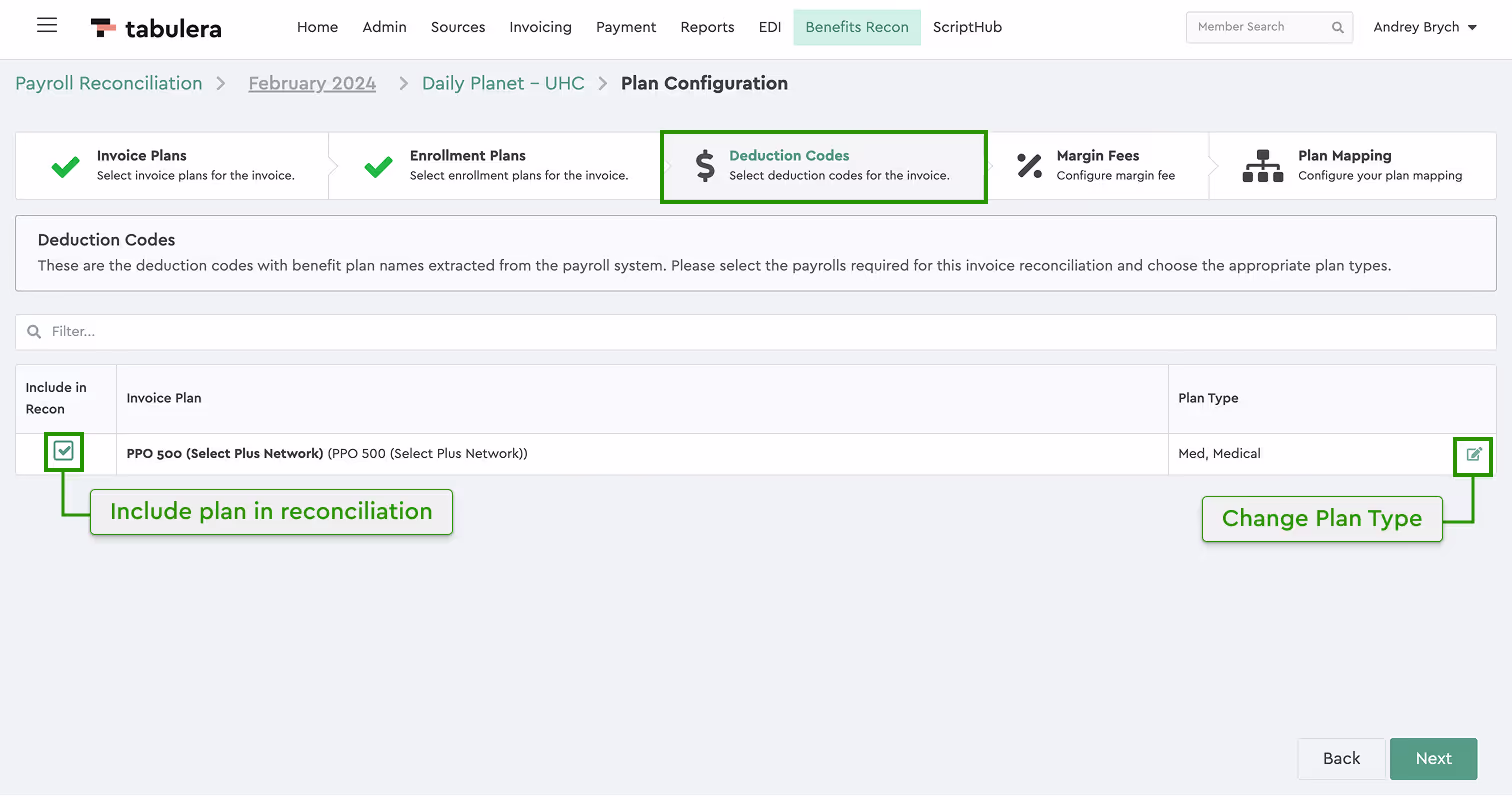
Task: Click the percent Margin Fees icon
Action: click(1029, 166)
